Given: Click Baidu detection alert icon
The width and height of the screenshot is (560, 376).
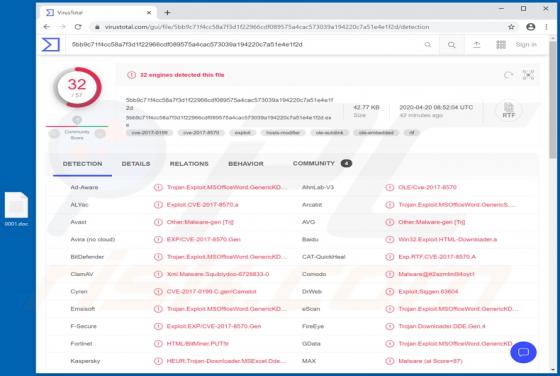Looking at the screenshot, I should pos(390,240).
